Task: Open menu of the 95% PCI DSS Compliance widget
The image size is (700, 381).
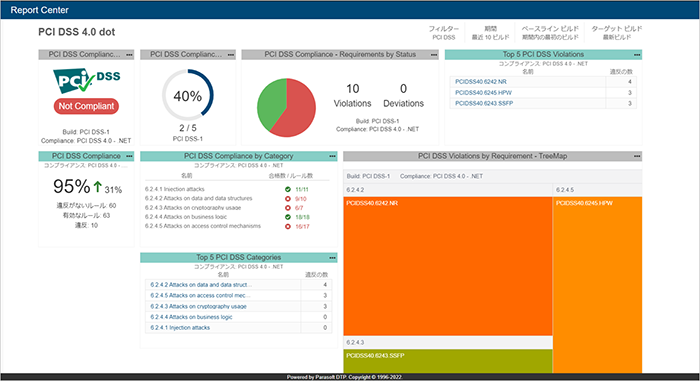Action: coord(129,156)
